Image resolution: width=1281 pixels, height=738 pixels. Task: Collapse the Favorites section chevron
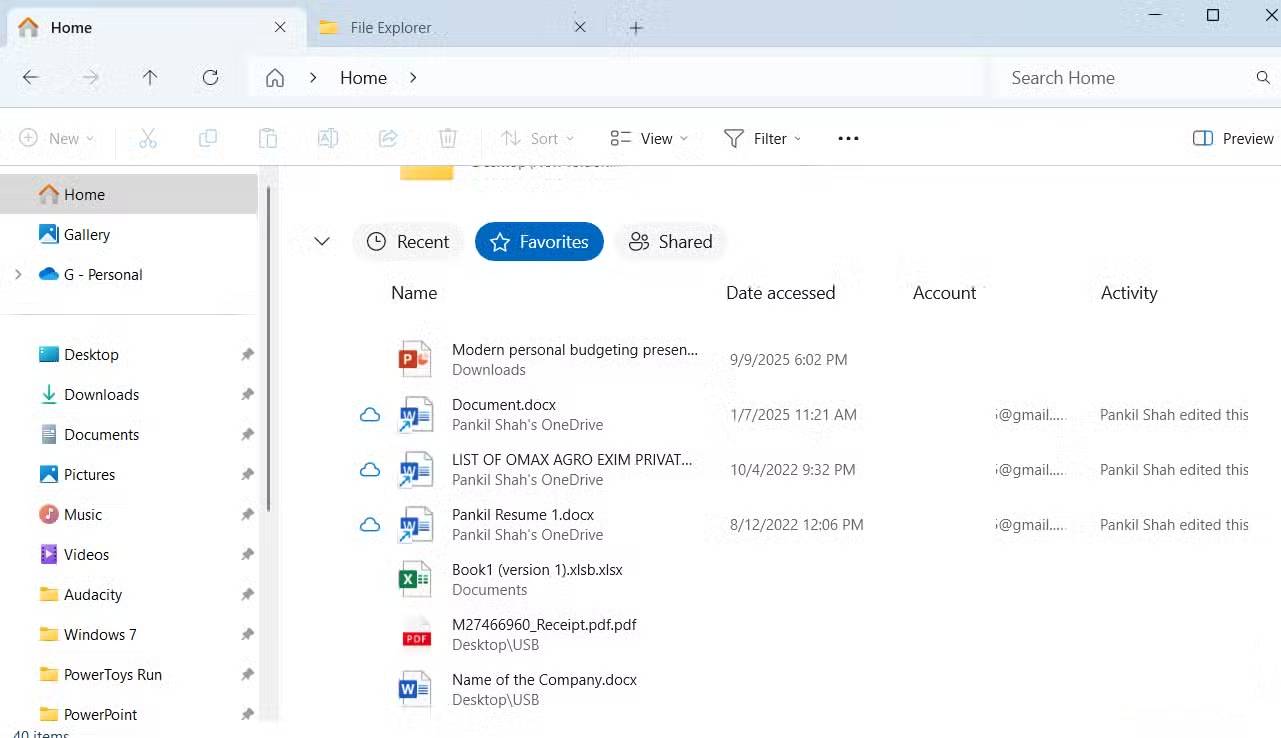(322, 242)
